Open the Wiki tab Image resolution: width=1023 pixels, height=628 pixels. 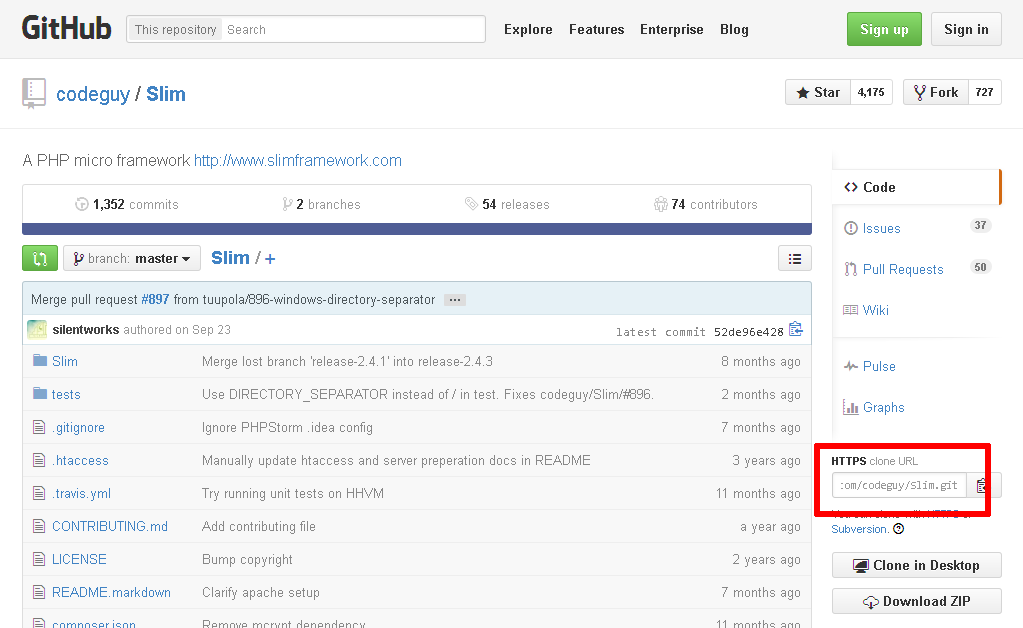click(873, 310)
